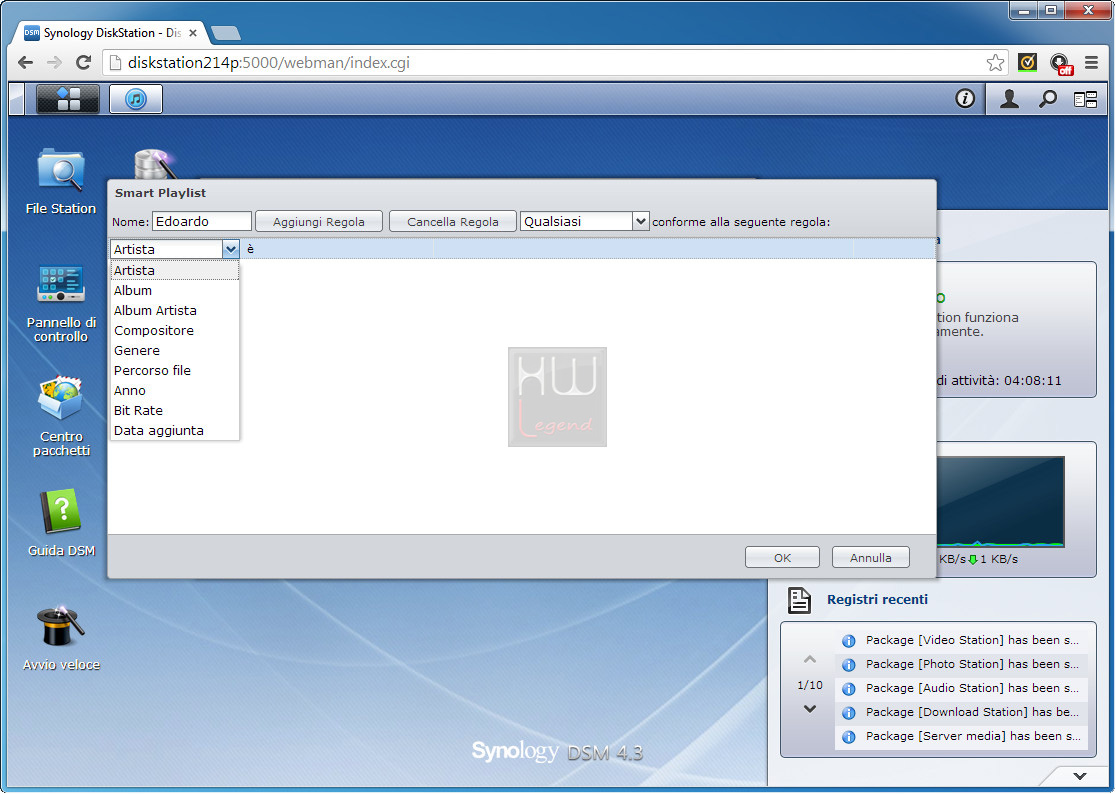Open the DSM information icon
This screenshot has width=1116, height=794.
coord(964,98)
